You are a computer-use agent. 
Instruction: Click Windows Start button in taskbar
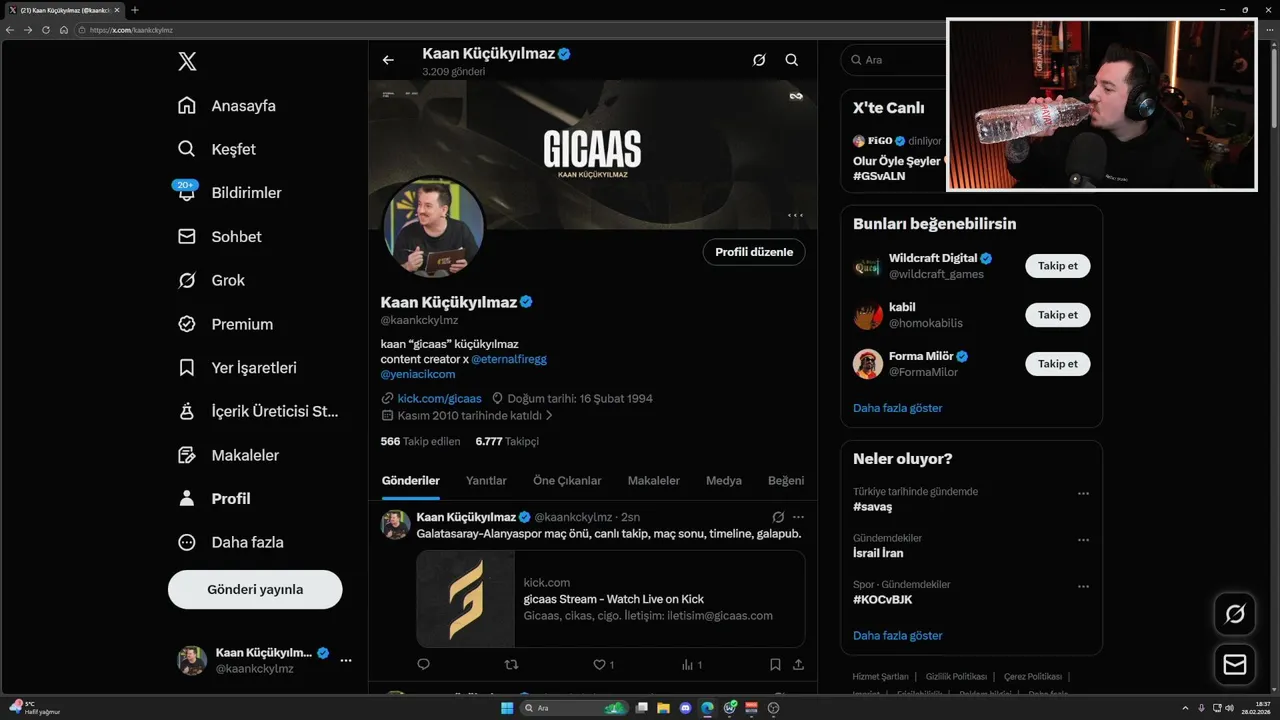point(507,708)
